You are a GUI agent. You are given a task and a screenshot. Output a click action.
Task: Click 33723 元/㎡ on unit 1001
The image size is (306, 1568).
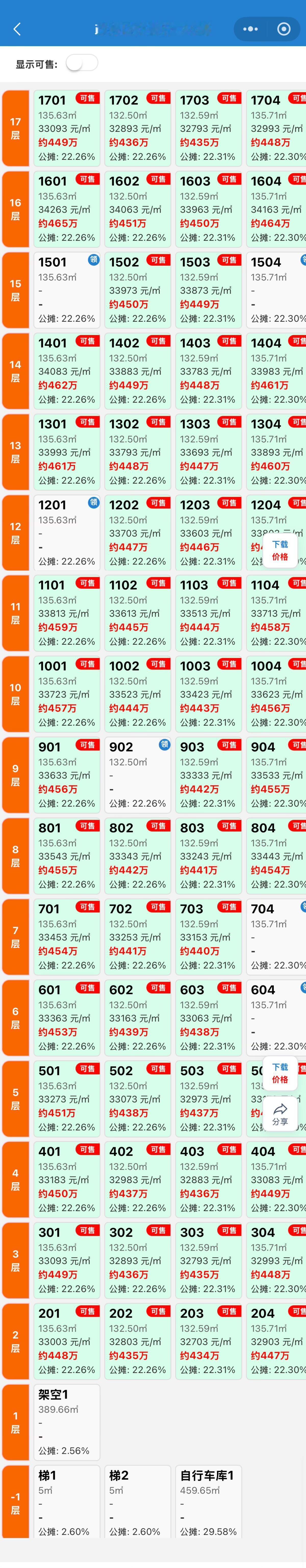click(64, 694)
